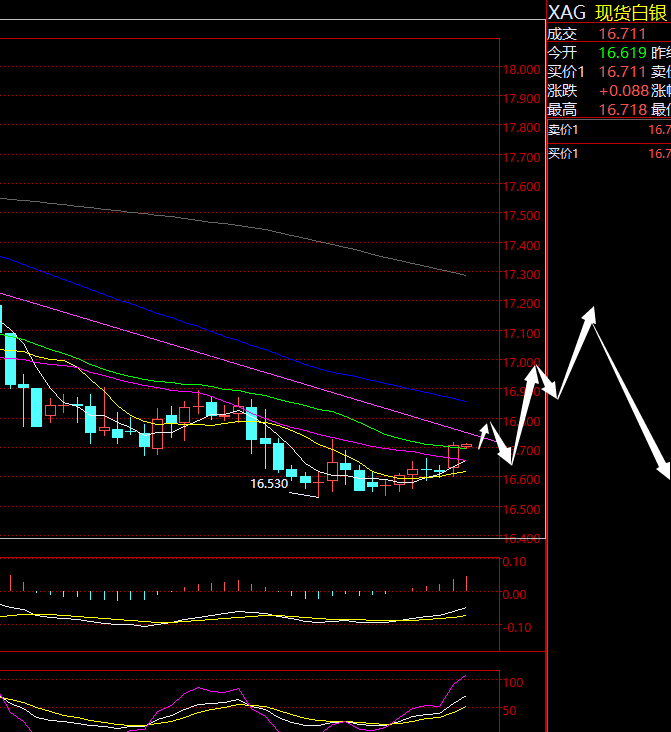Image resolution: width=671 pixels, height=732 pixels.
Task: Click the 今开 label in quote panel
Action: [562, 53]
